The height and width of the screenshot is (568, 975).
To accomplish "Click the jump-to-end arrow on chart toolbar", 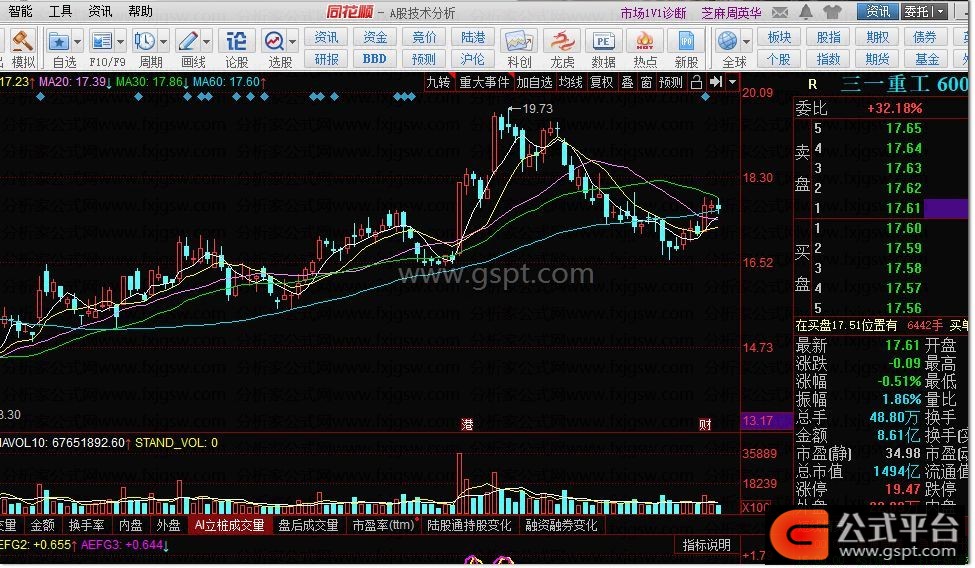I will tap(716, 81).
